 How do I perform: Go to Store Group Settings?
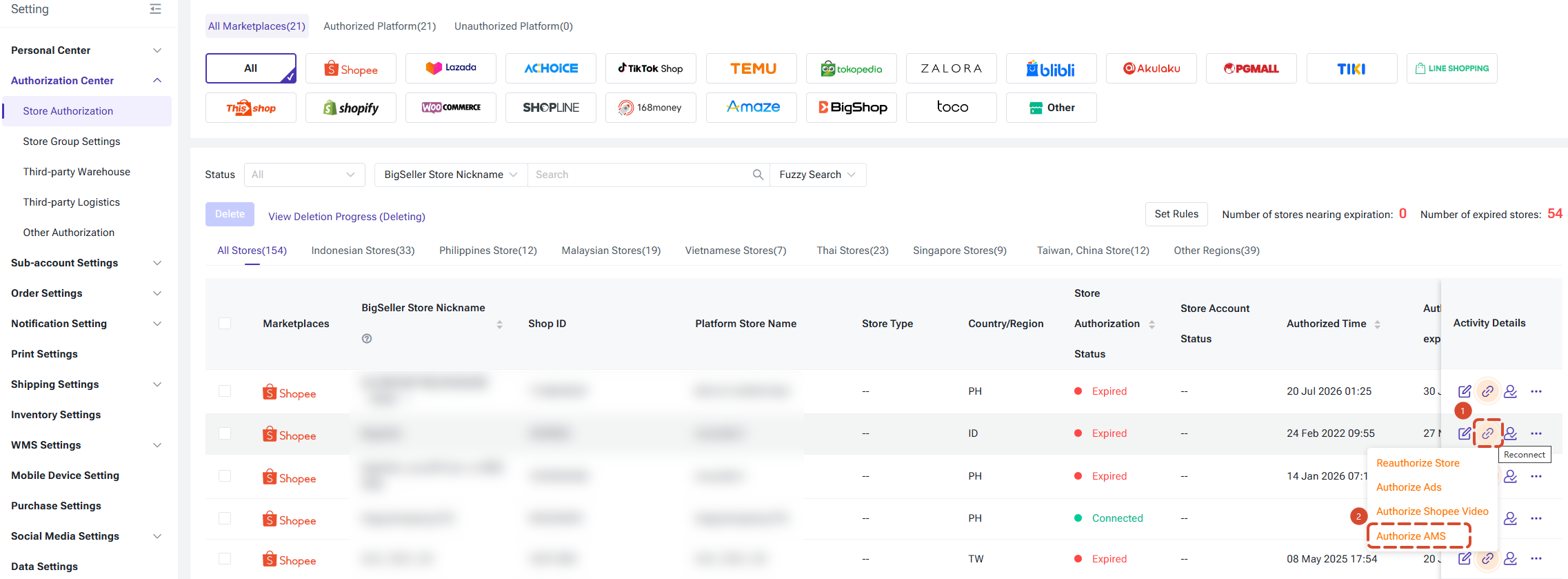click(x=72, y=141)
